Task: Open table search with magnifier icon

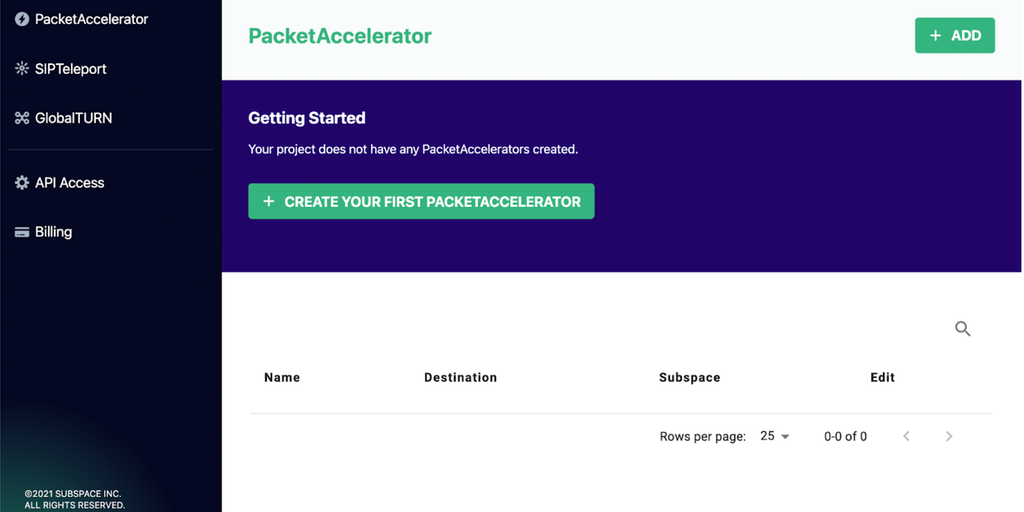Action: tap(963, 329)
